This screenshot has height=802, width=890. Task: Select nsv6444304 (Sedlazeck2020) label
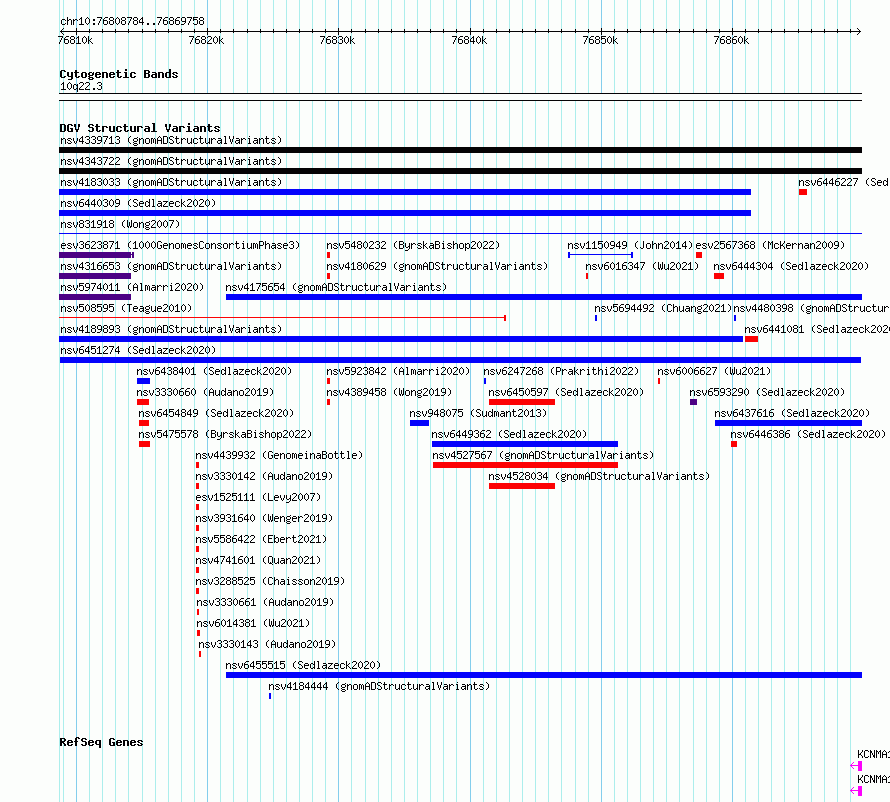[x=791, y=266]
